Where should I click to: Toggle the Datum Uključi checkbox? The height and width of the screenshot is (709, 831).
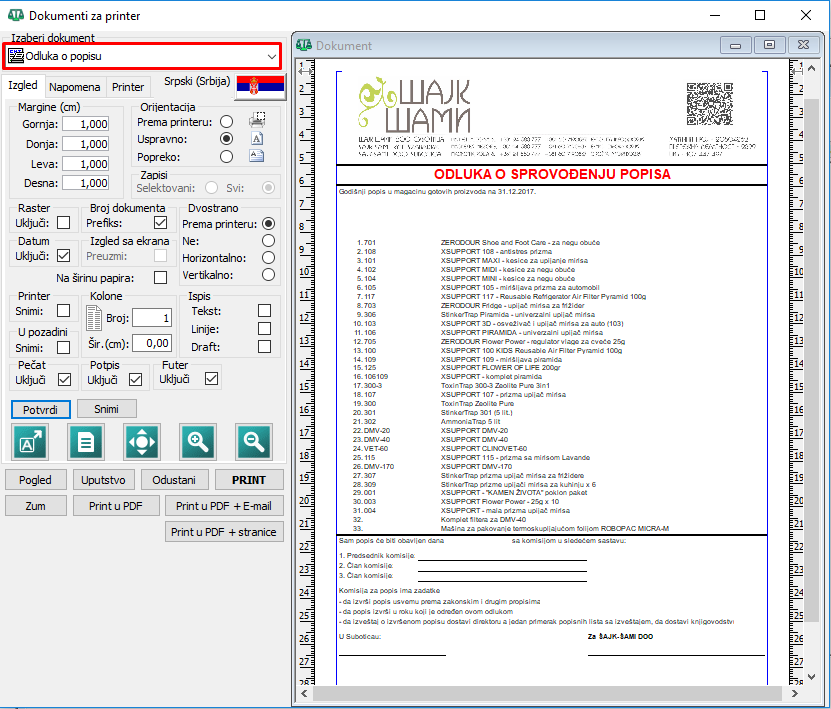(x=64, y=255)
